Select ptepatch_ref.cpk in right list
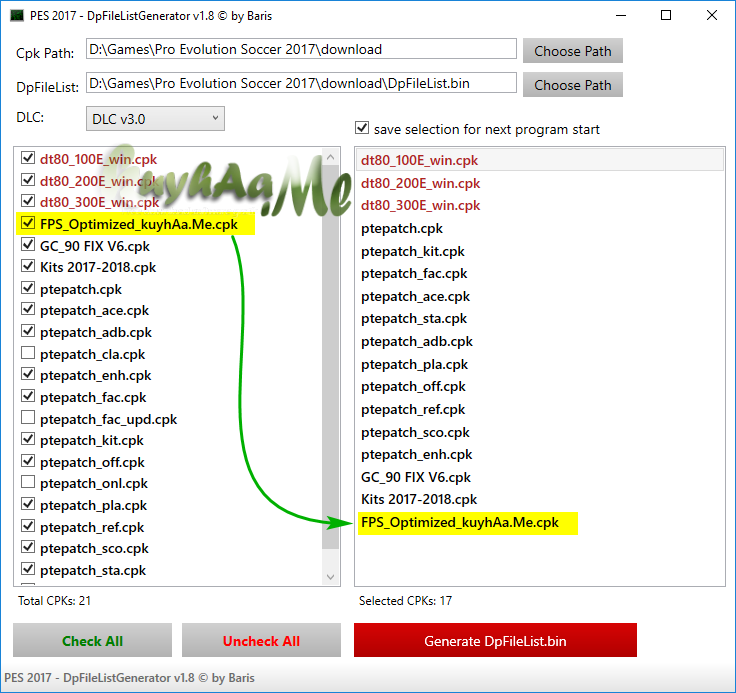The height and width of the screenshot is (693, 736). click(x=539, y=409)
